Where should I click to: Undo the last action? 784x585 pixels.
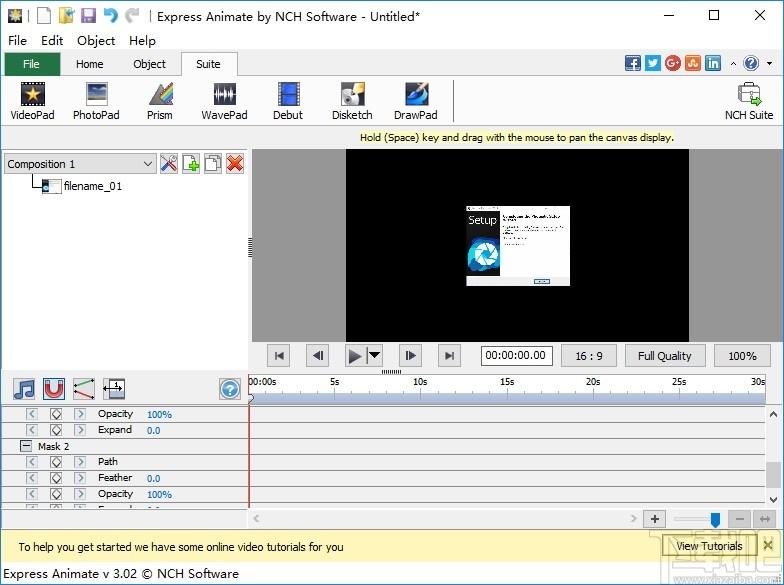click(110, 16)
